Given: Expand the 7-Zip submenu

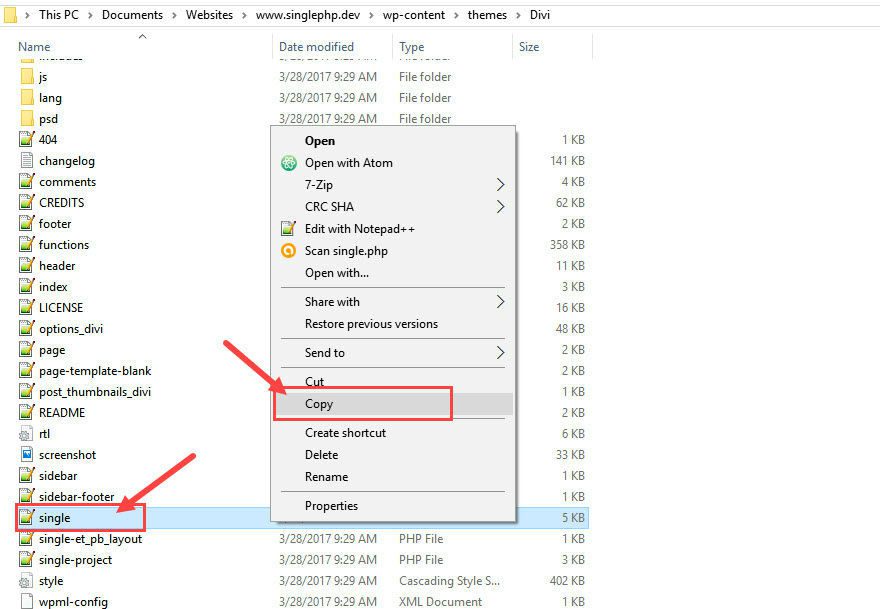Looking at the screenshot, I should point(500,185).
